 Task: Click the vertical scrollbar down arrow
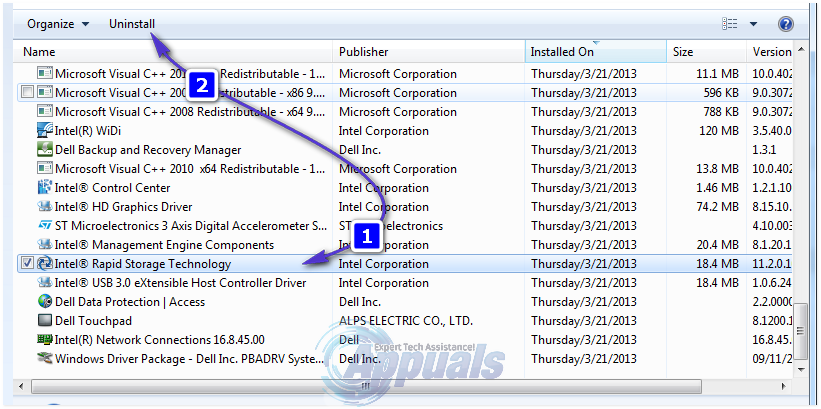pos(800,370)
